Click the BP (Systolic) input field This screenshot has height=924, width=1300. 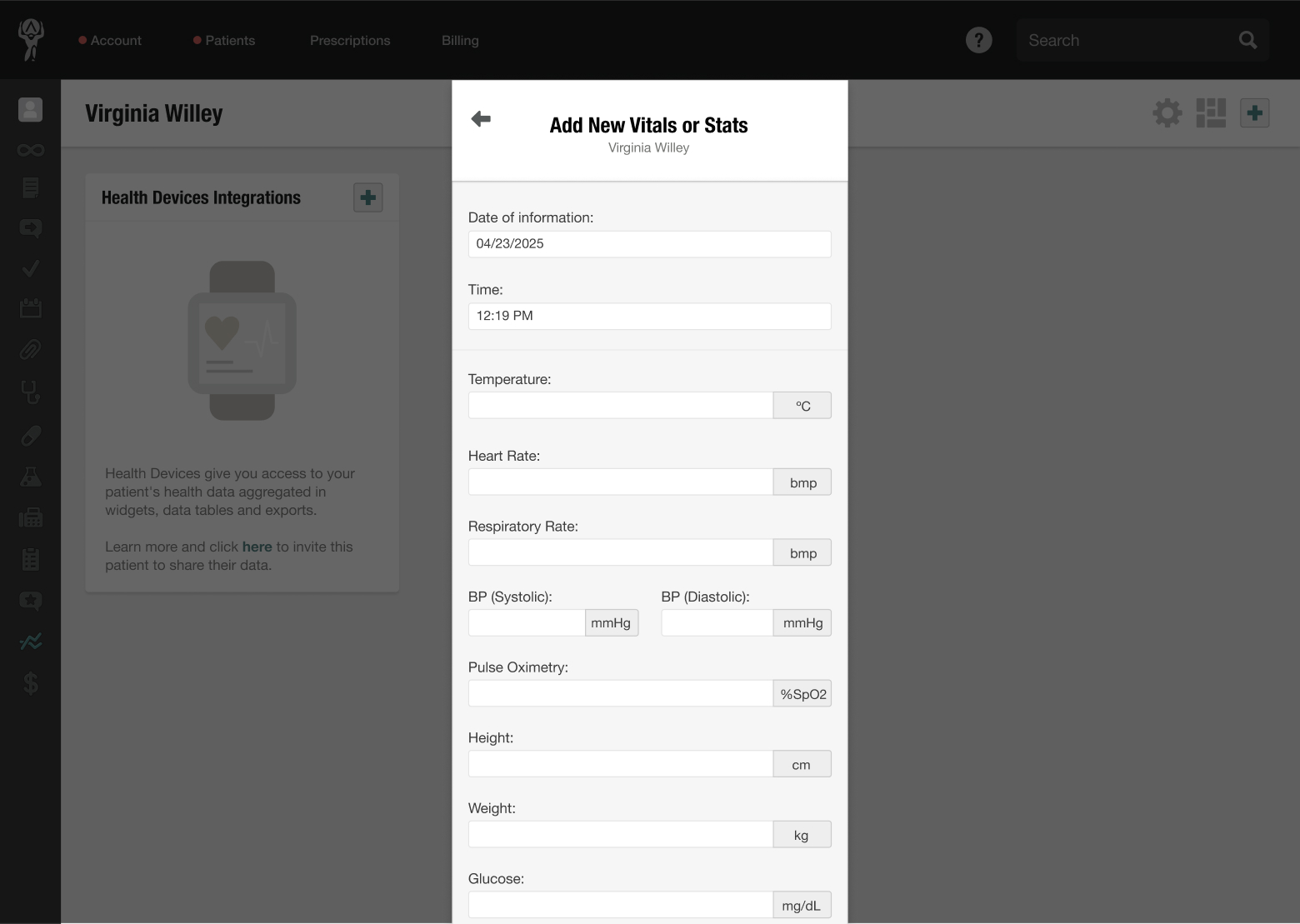pos(527,622)
